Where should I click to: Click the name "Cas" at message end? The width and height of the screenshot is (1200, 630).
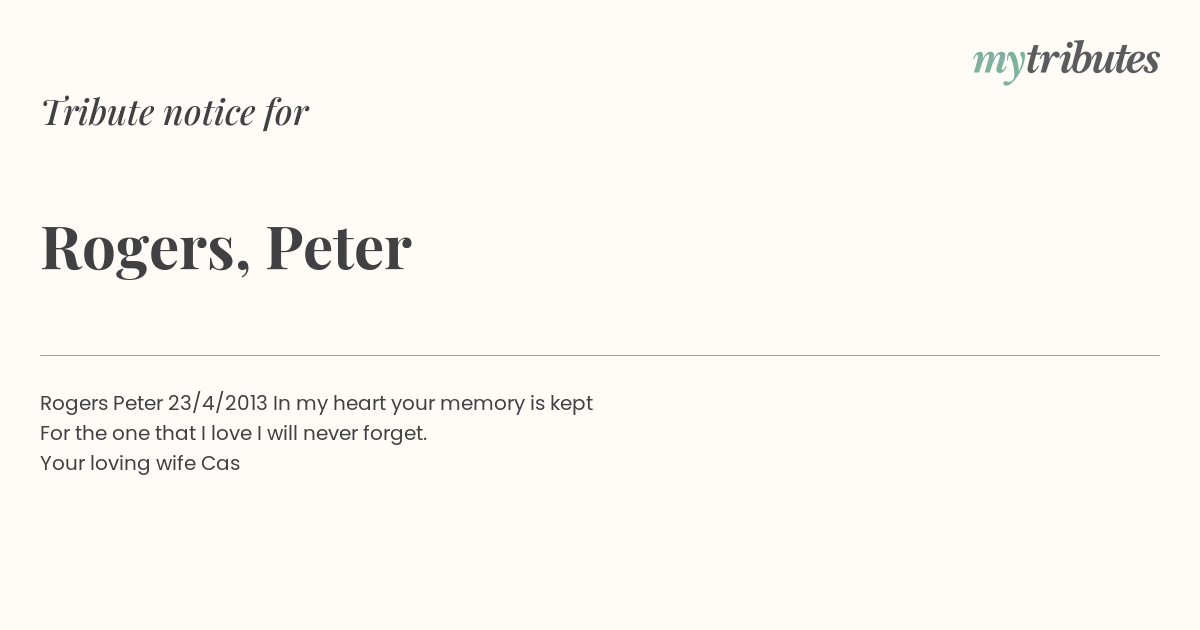[221, 463]
